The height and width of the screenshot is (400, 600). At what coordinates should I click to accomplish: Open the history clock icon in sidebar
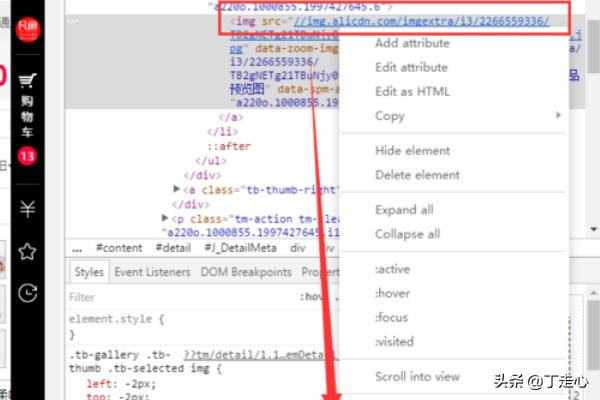(28, 292)
